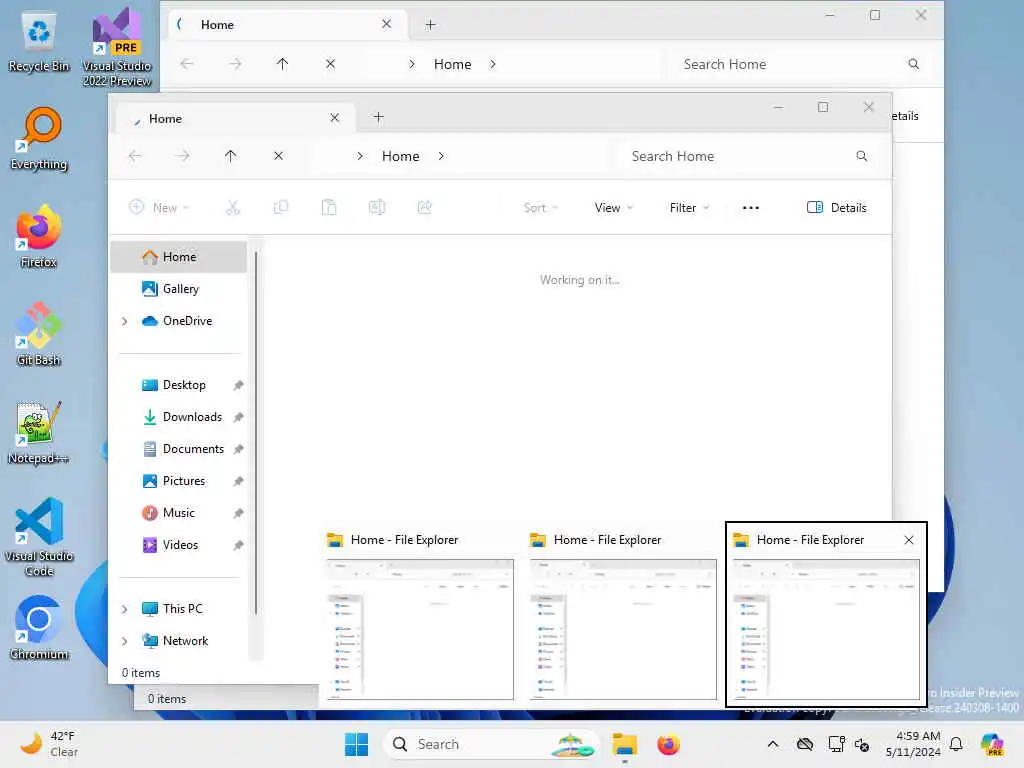Open Recycle Bin desktop icon

coord(39,42)
